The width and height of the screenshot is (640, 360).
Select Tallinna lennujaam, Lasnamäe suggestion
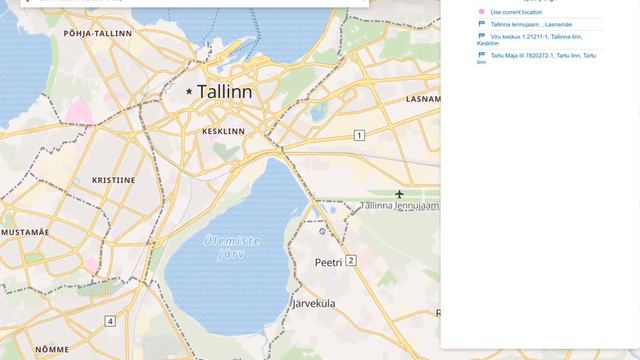[531, 24]
